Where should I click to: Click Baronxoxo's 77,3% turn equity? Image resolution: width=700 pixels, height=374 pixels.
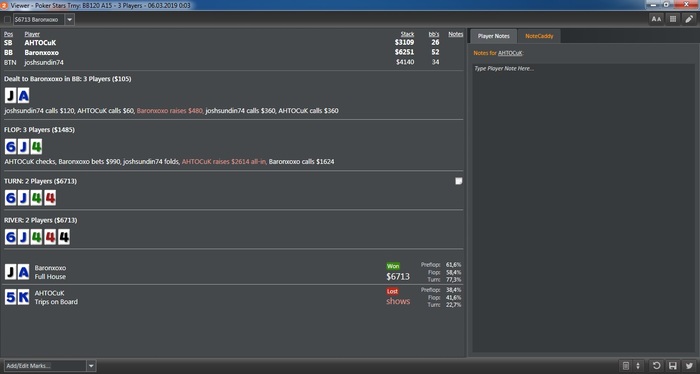pos(454,279)
